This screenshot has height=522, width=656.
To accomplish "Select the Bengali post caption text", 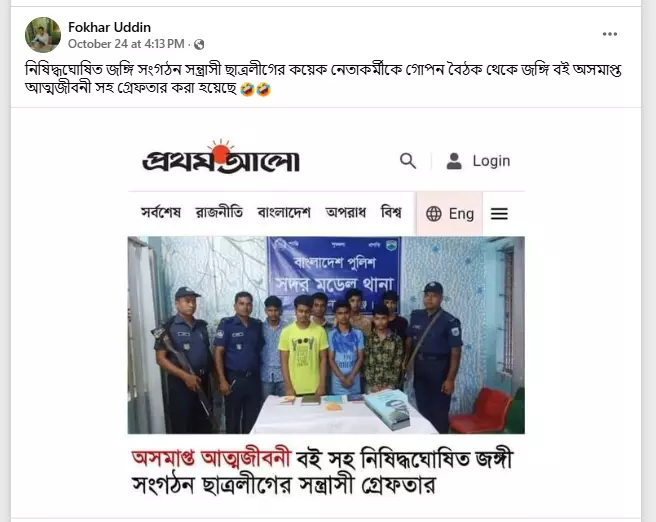I will pos(323,79).
